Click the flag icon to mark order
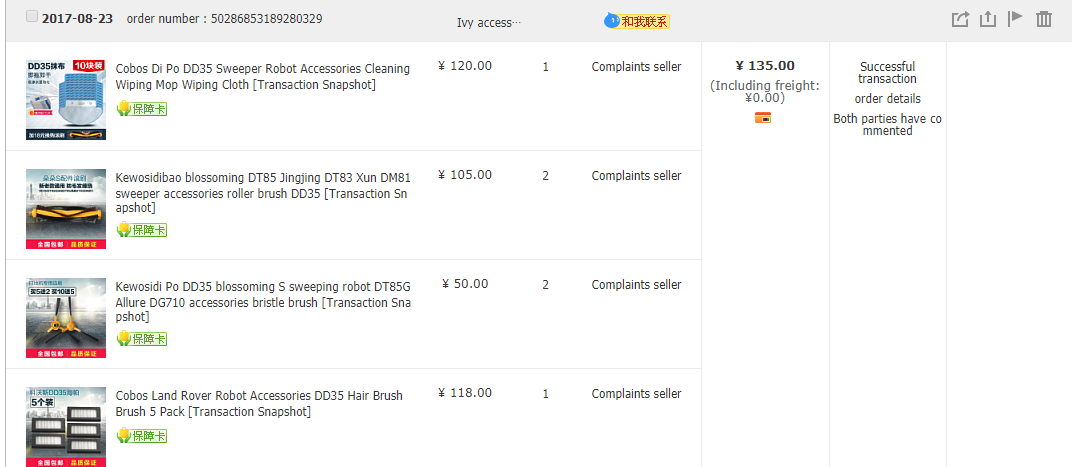 click(x=1016, y=19)
